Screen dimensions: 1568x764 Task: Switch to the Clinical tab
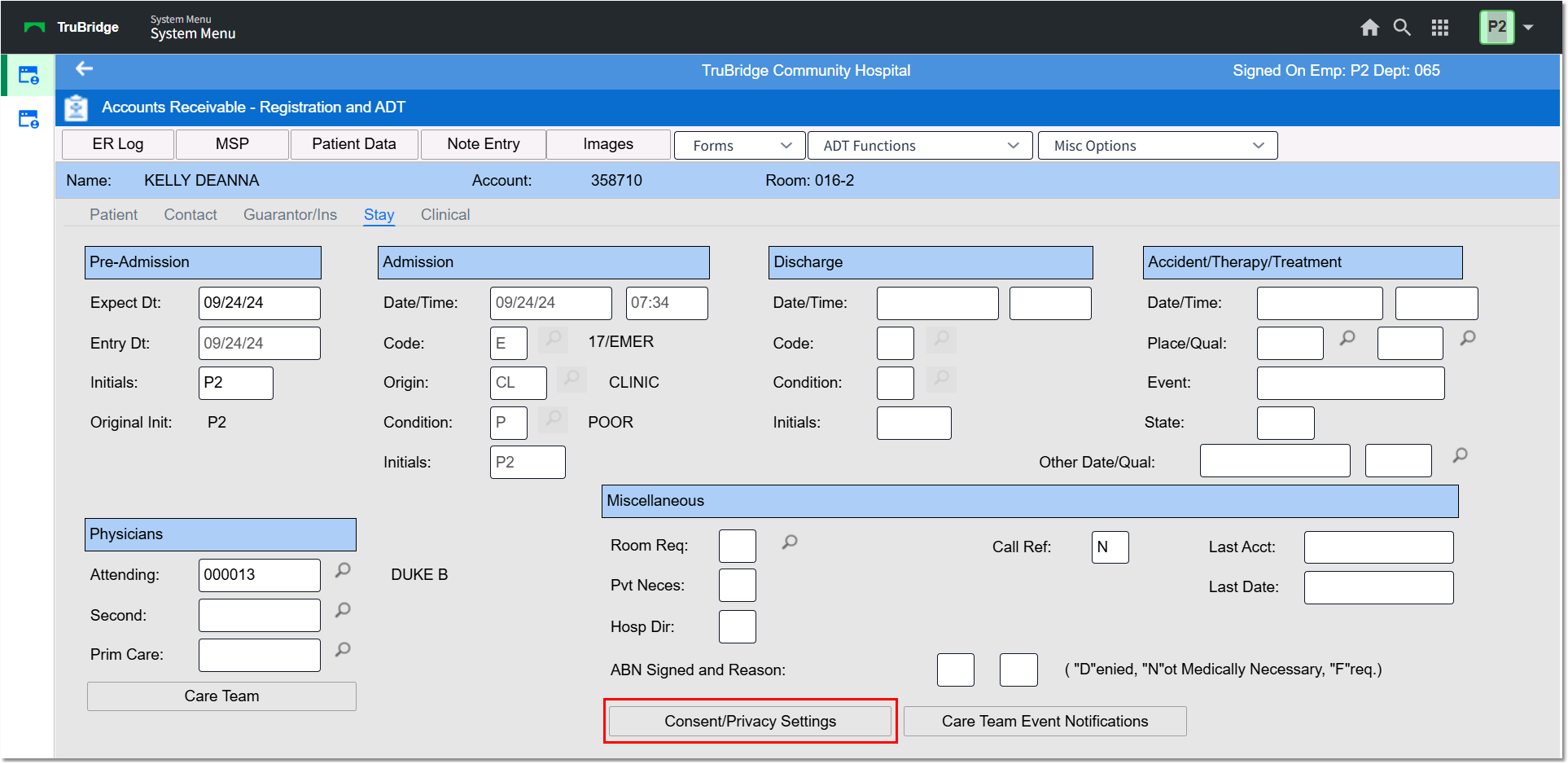coord(445,215)
